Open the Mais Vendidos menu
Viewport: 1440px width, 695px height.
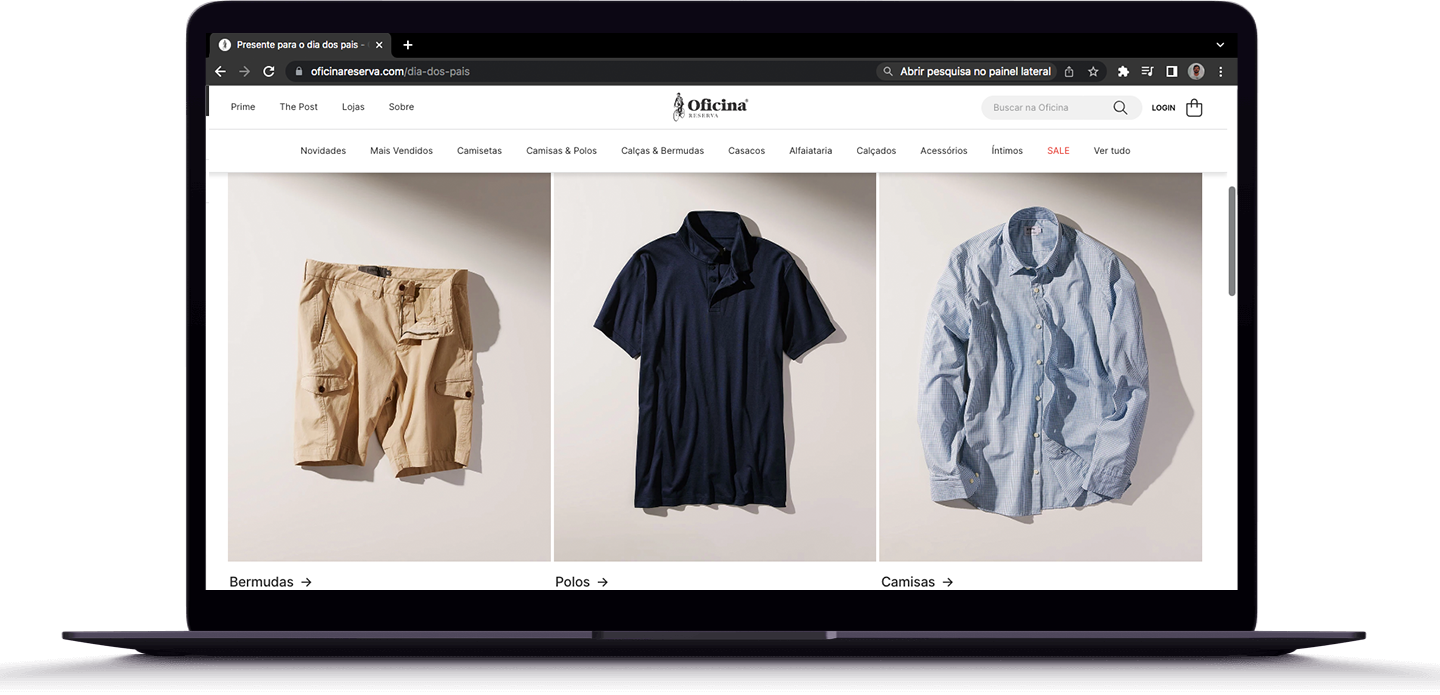[401, 151]
